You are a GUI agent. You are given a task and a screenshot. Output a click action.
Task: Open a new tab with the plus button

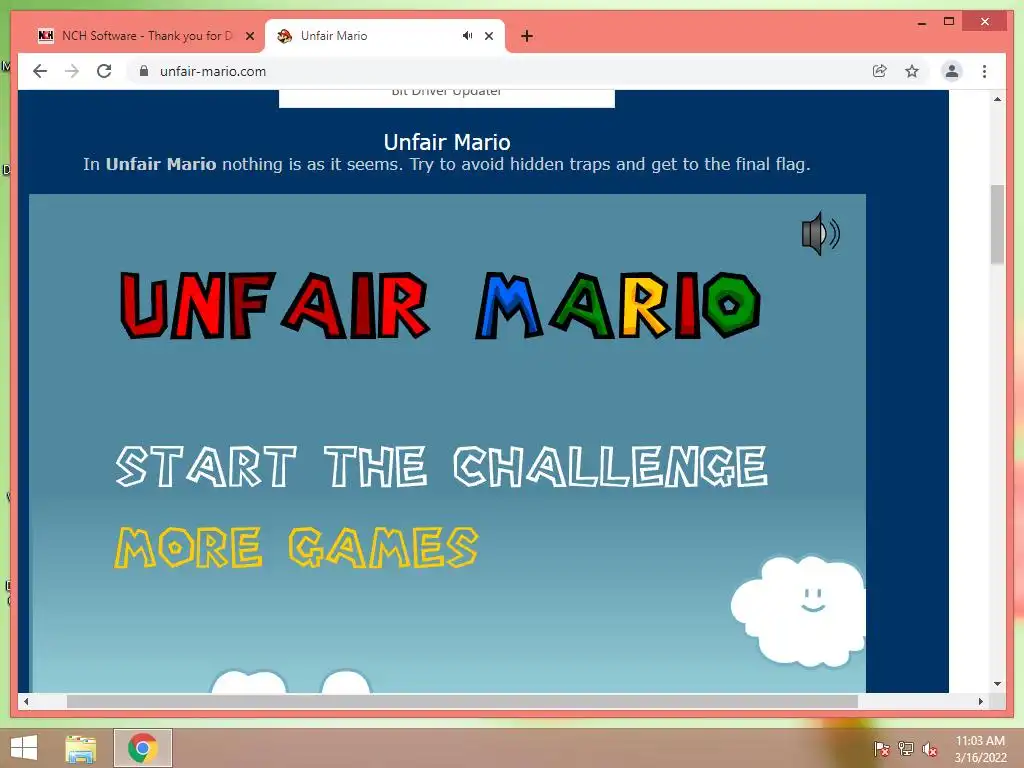point(527,36)
